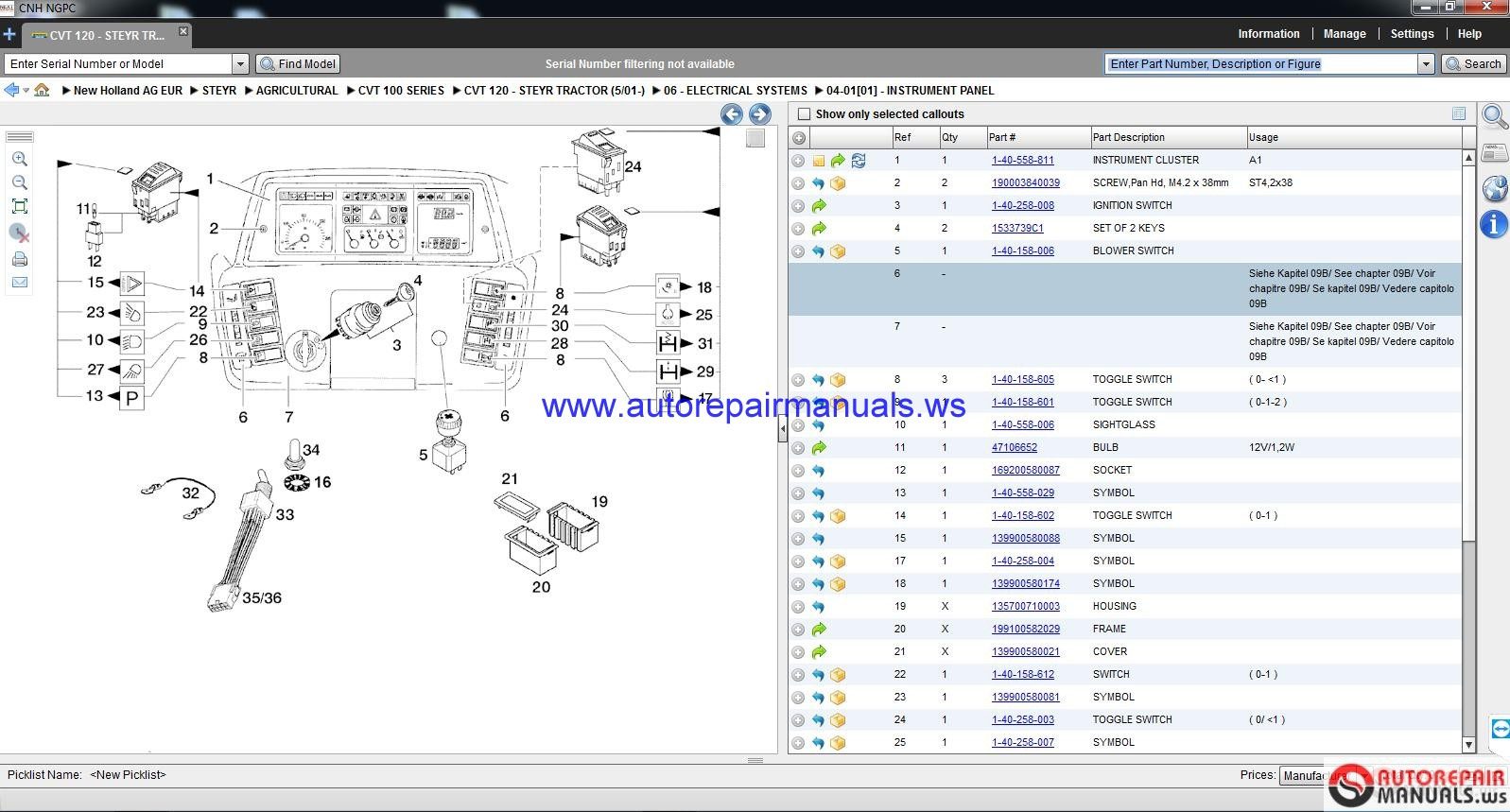Select the STEYR breadcrumb level
Screen dimensions: 1510x812
pyautogui.click(x=219, y=91)
